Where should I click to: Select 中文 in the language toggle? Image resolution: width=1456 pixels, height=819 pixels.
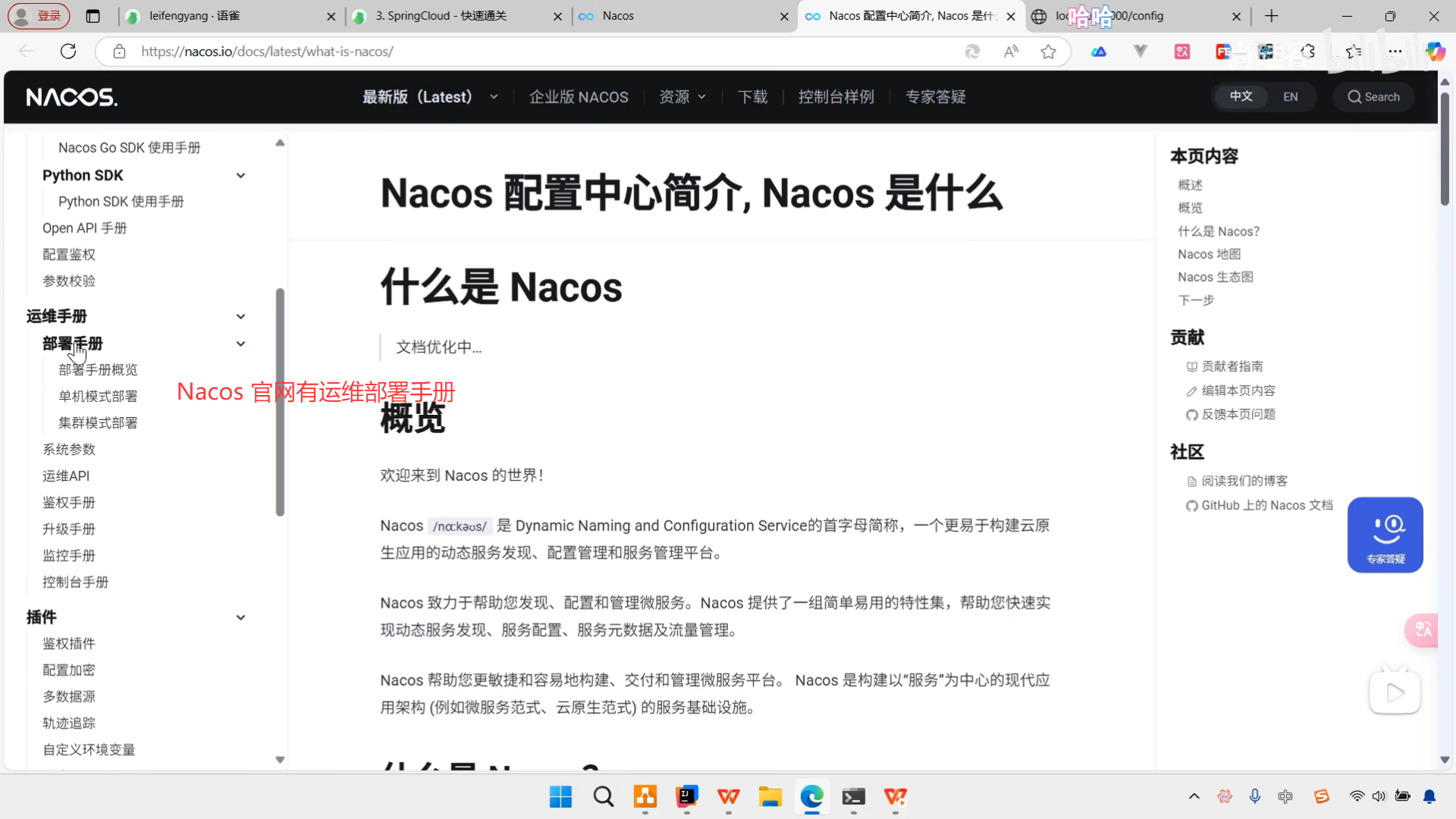point(1241,97)
